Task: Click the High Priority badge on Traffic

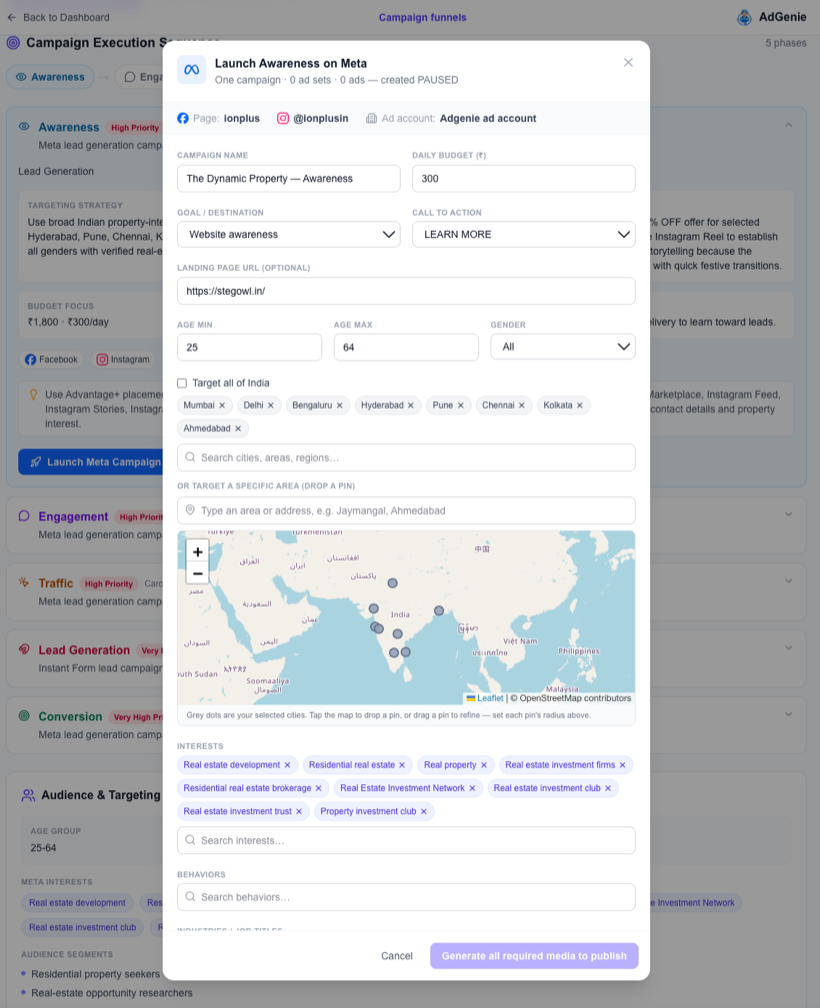Action: coord(109,584)
